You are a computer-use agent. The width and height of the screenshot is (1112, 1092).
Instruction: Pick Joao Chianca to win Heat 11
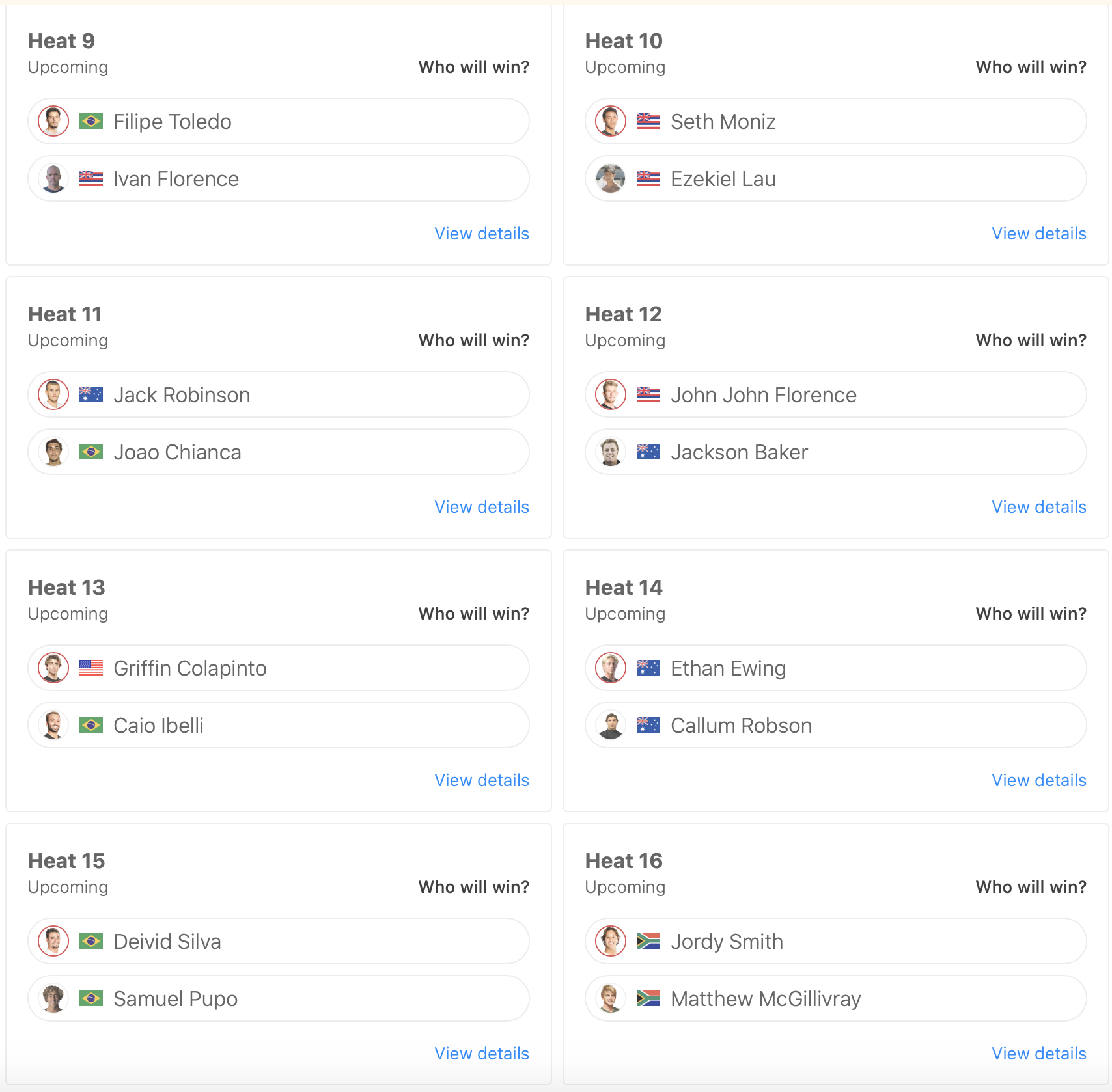click(x=278, y=452)
